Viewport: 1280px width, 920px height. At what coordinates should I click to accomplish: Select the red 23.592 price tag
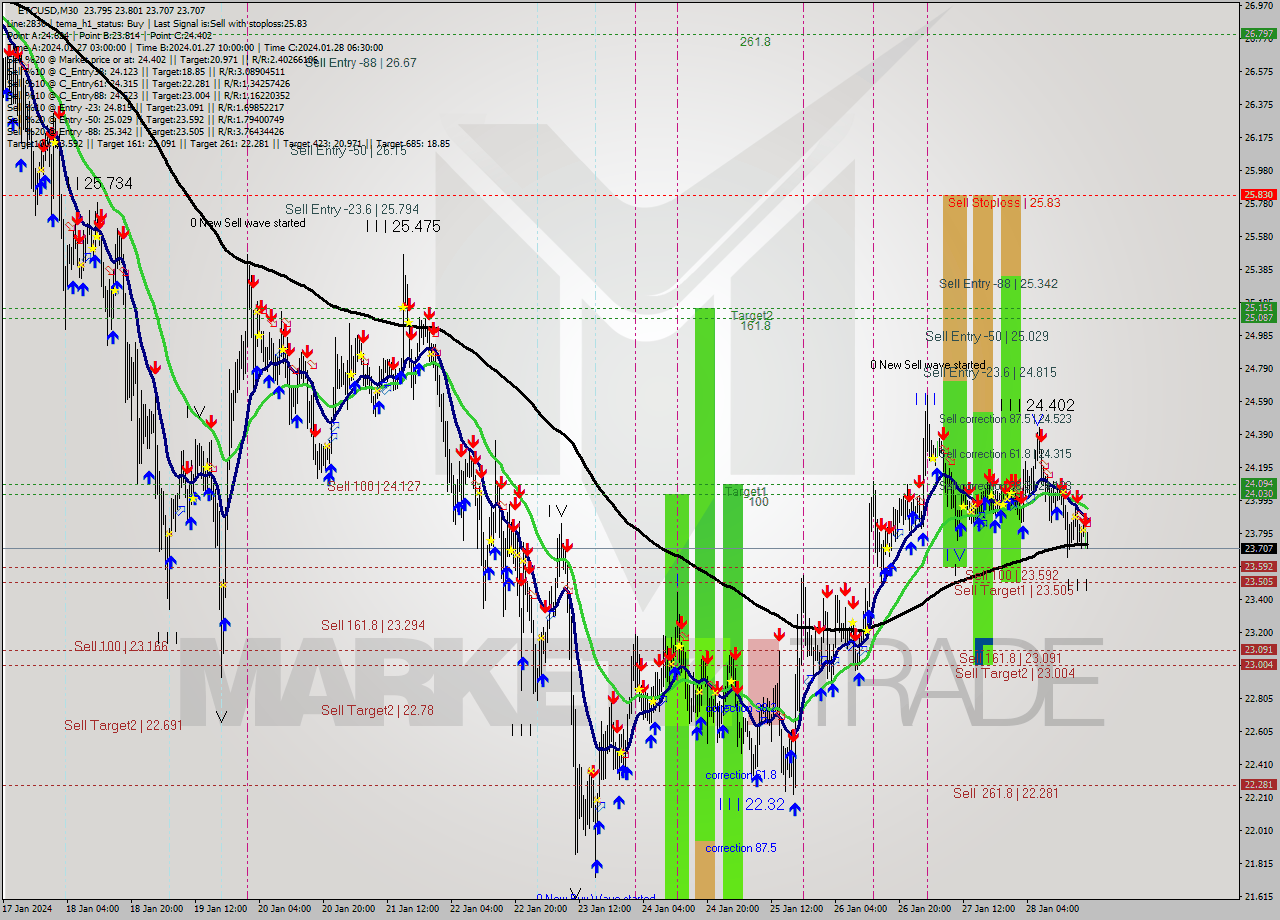[x=1258, y=567]
